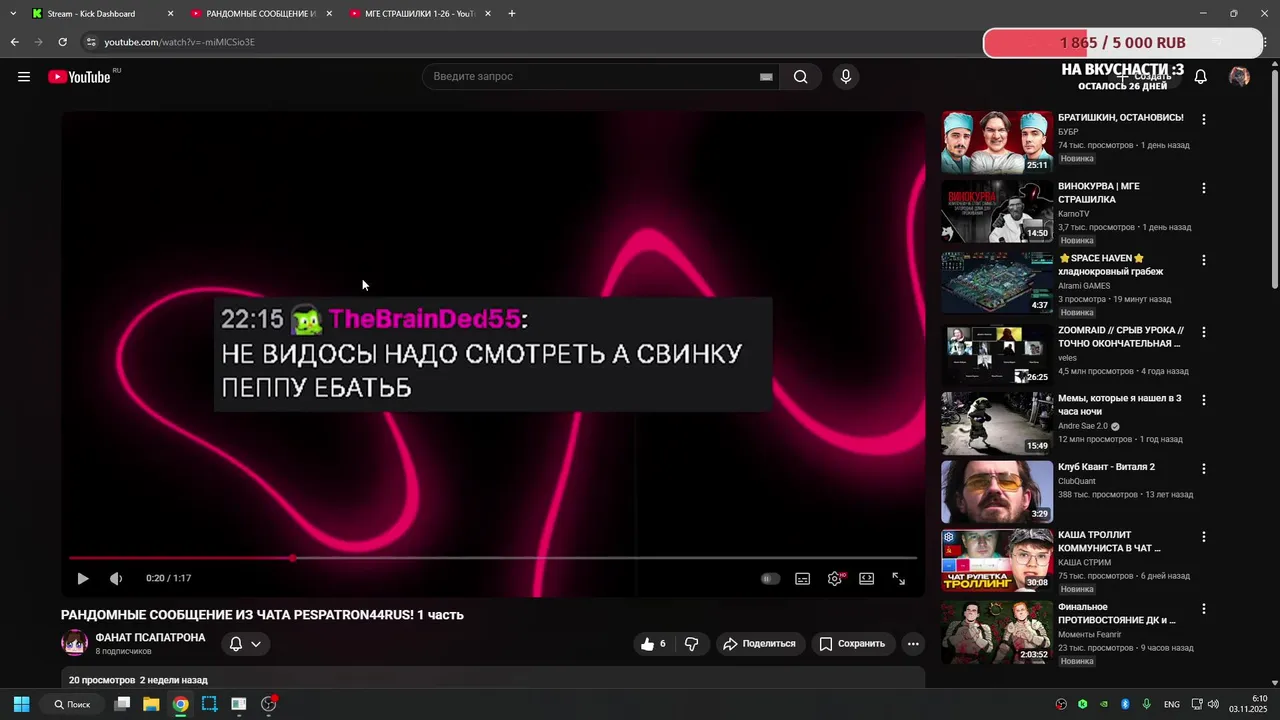Like the video with 6 likes
The image size is (1280, 720).
(653, 644)
